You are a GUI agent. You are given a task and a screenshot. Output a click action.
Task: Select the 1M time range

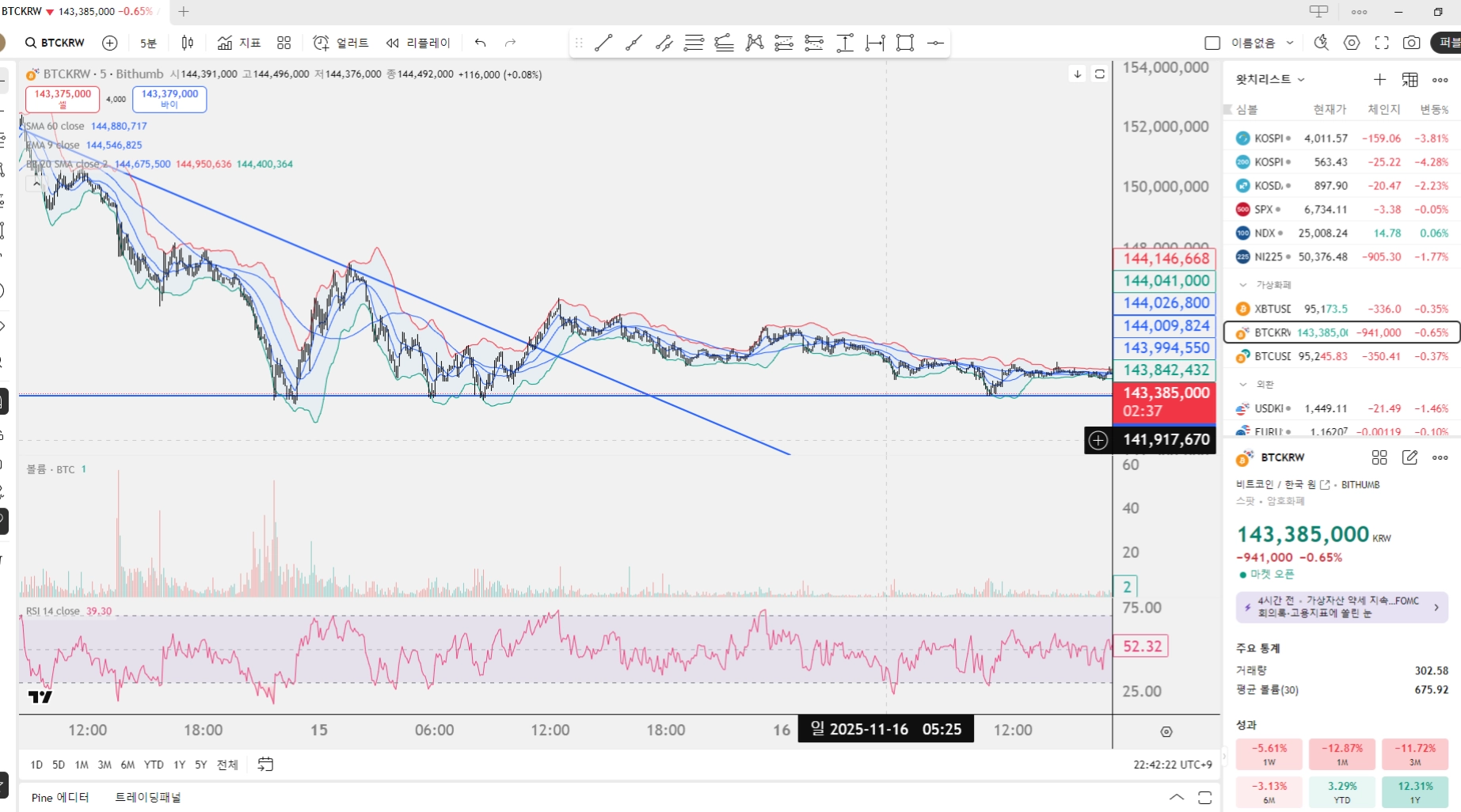pyautogui.click(x=82, y=765)
